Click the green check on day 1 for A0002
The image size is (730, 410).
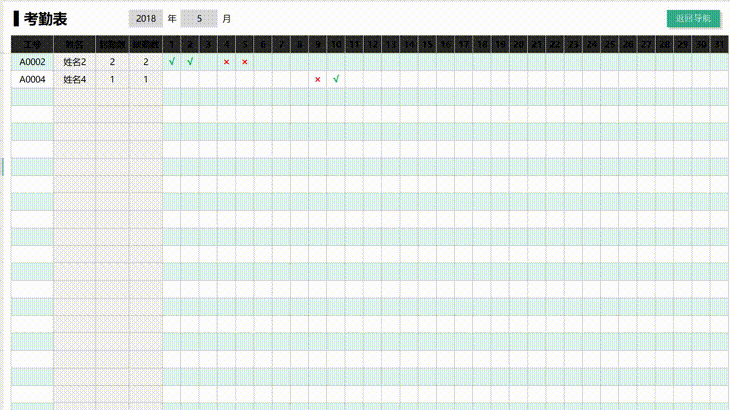click(x=172, y=62)
